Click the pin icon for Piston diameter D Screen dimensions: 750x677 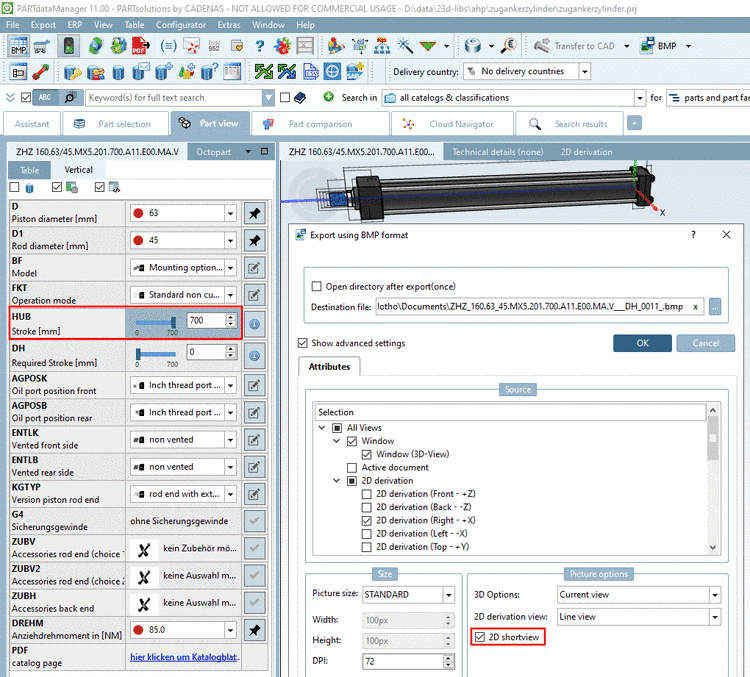254,213
